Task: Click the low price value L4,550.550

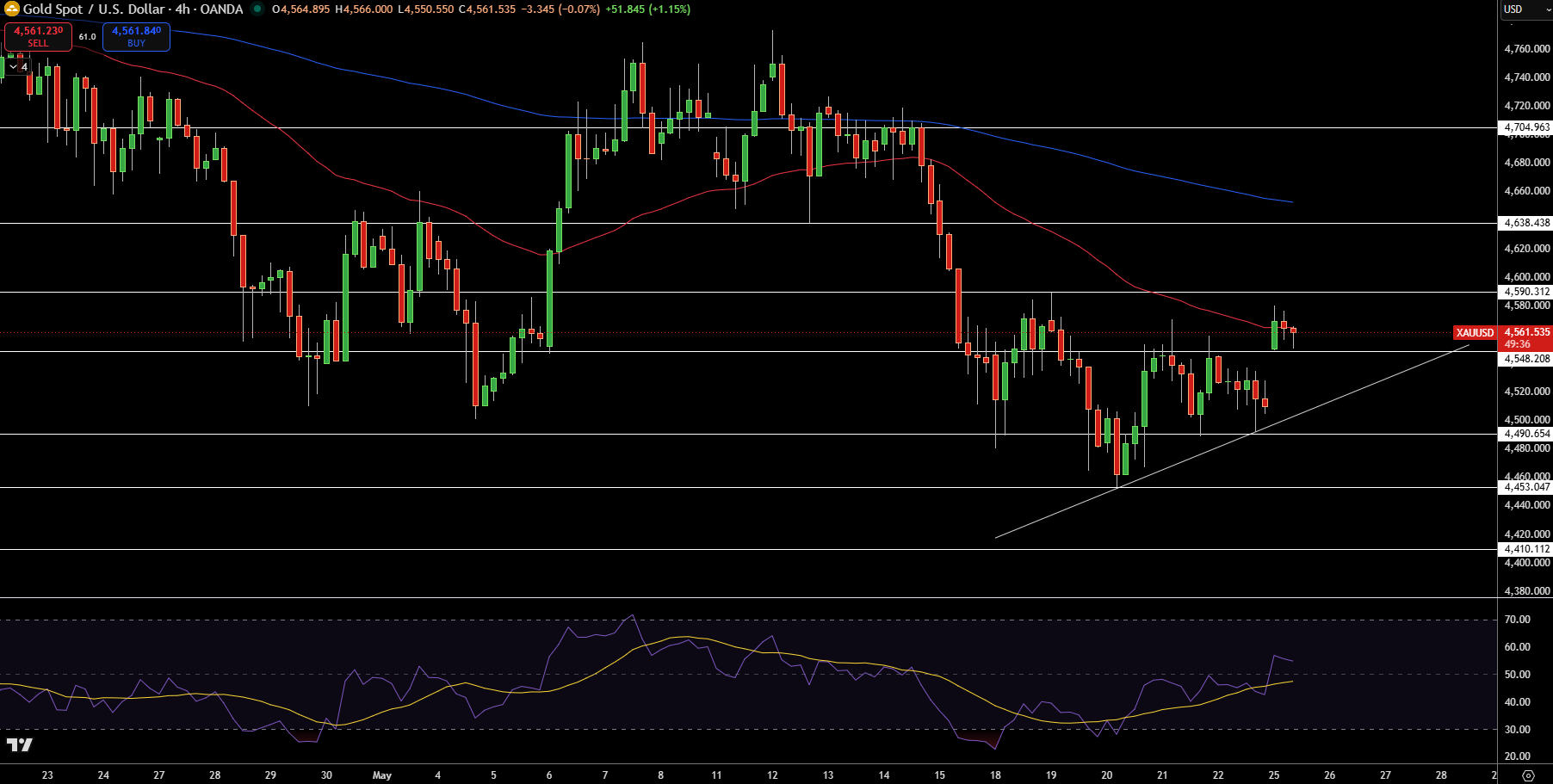Action: coord(425,9)
